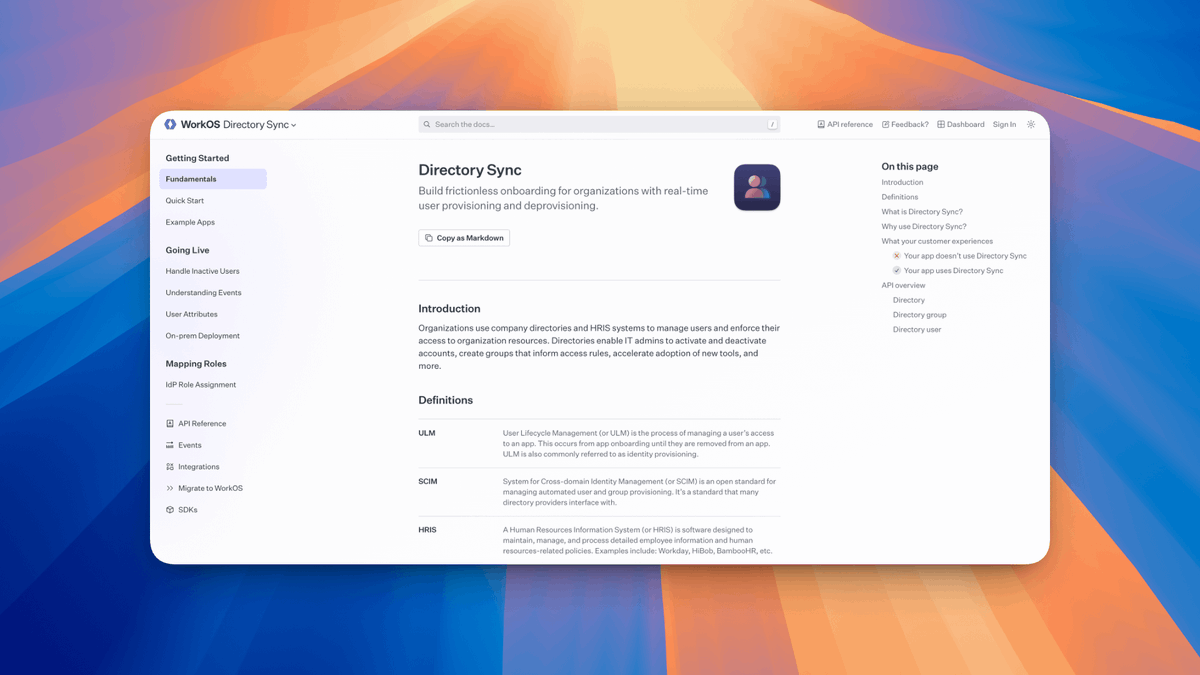Click the HRIS term in table
This screenshot has width=1200, height=675.
(x=427, y=529)
